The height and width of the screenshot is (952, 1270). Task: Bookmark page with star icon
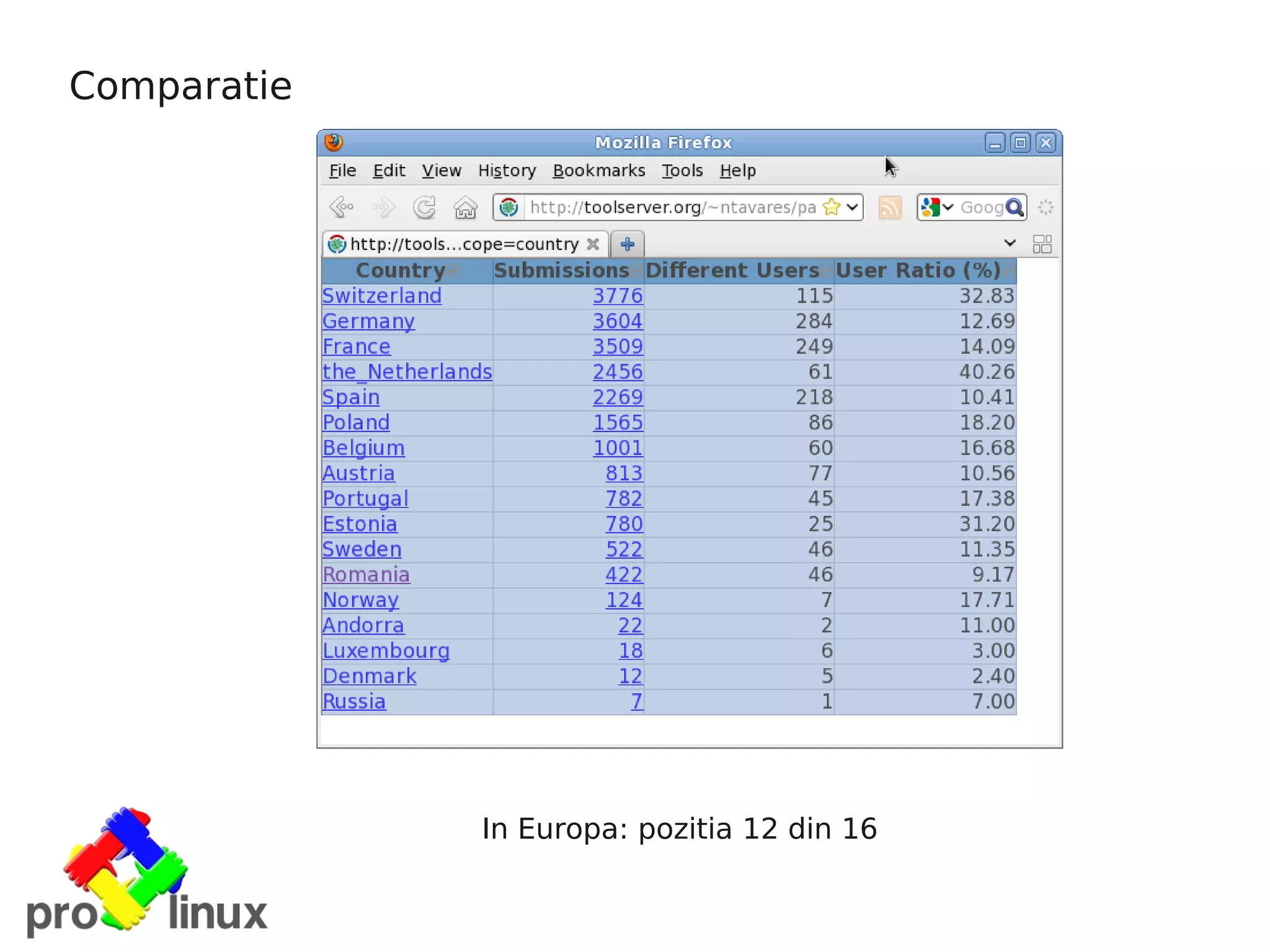[x=832, y=207]
